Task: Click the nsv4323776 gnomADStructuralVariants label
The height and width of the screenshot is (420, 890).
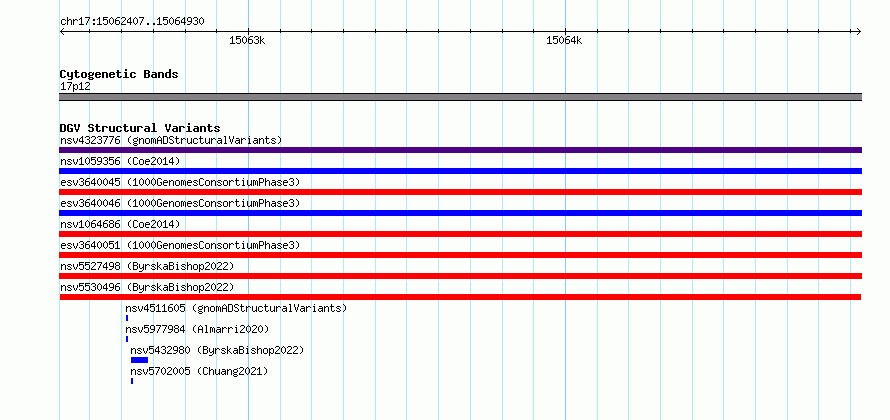Action: [x=171, y=140]
